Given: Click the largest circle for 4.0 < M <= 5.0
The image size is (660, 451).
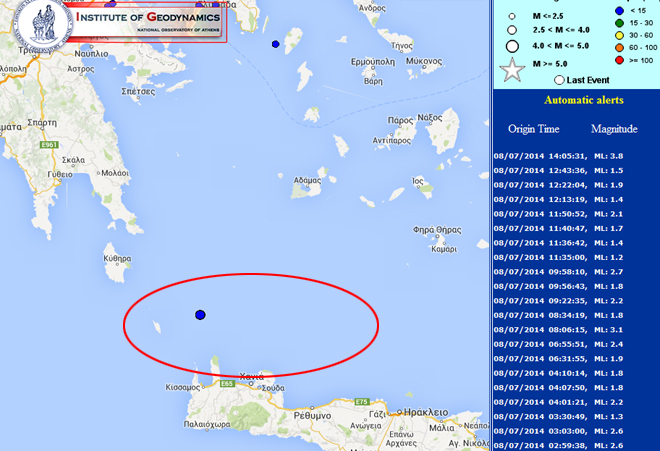Looking at the screenshot, I should tap(512, 45).
